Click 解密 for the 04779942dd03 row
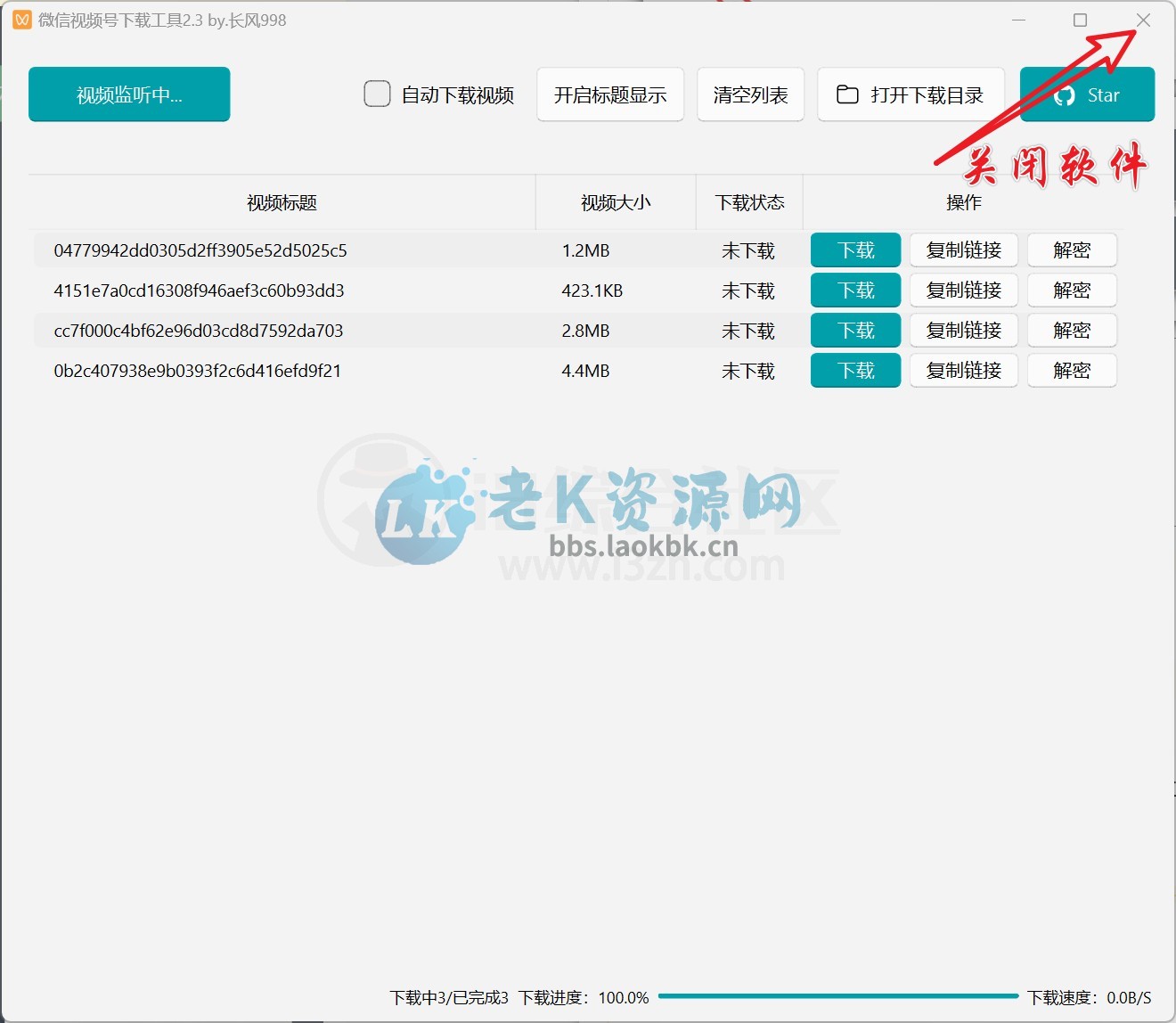1176x1023 pixels. click(1072, 250)
